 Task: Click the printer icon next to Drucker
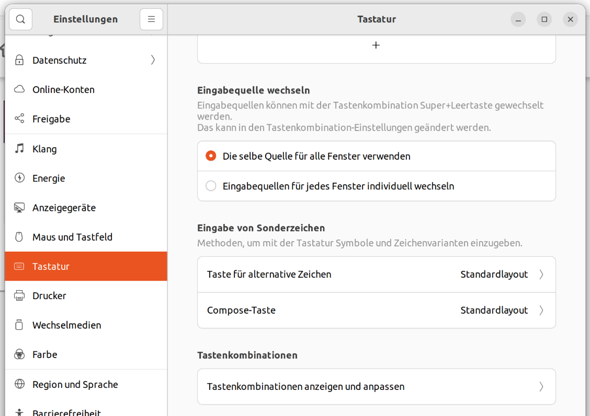click(x=19, y=296)
